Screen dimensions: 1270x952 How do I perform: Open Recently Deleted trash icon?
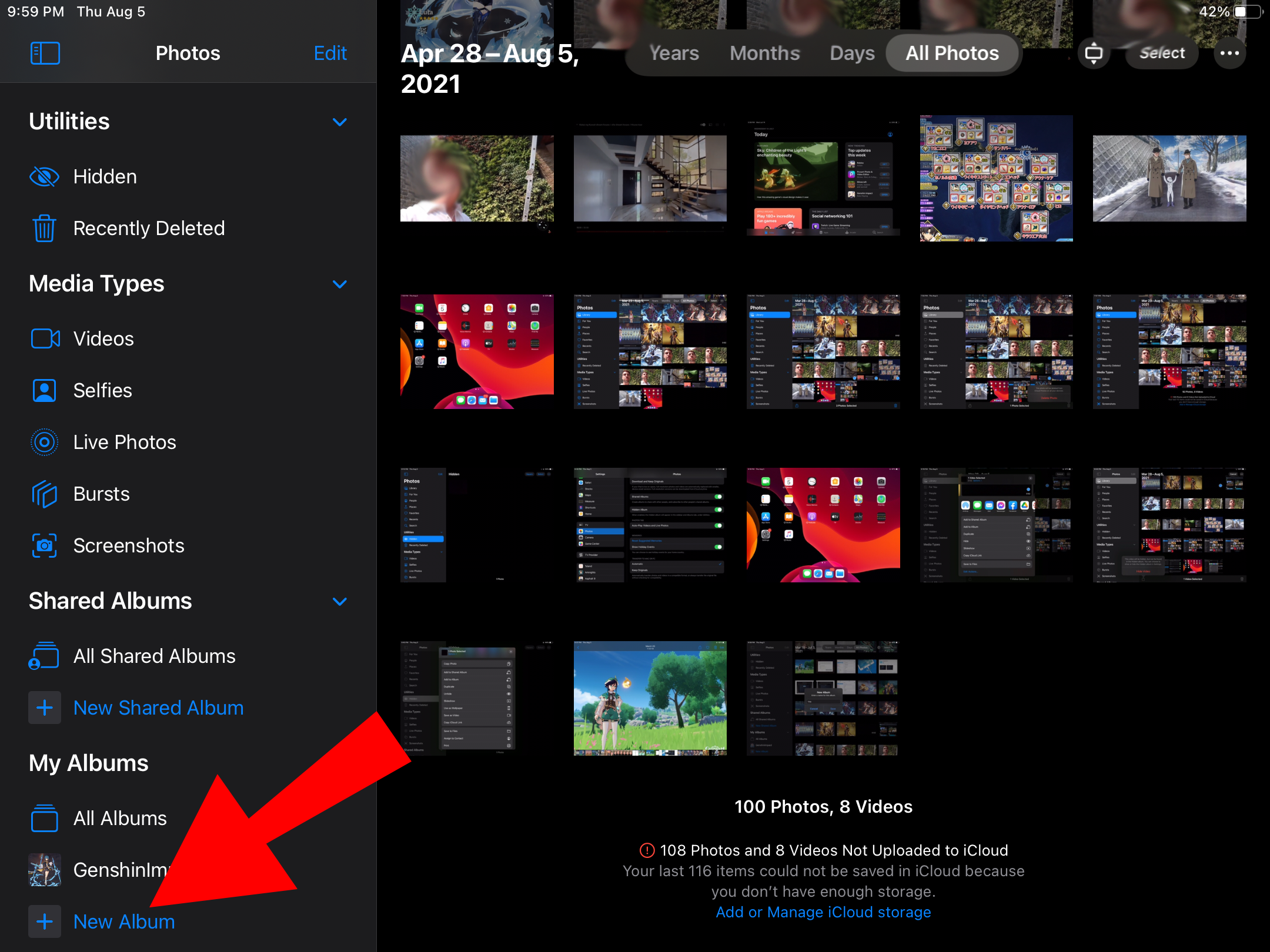pos(44,228)
